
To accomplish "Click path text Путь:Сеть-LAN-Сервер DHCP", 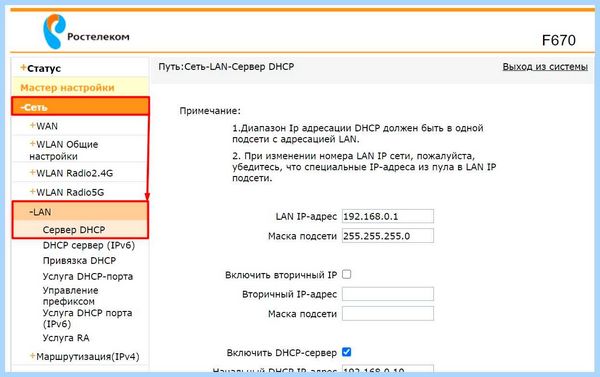I will 226,67.
